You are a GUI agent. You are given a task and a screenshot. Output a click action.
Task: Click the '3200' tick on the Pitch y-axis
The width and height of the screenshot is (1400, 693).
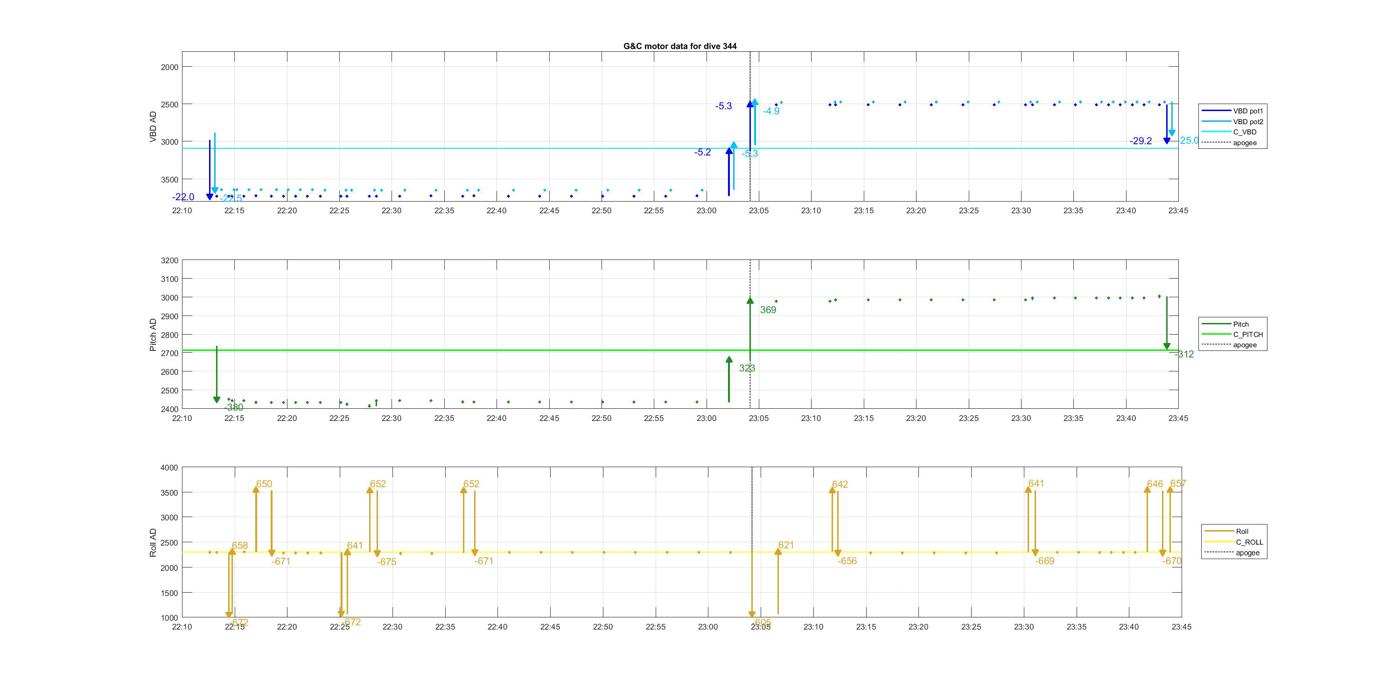pyautogui.click(x=170, y=261)
